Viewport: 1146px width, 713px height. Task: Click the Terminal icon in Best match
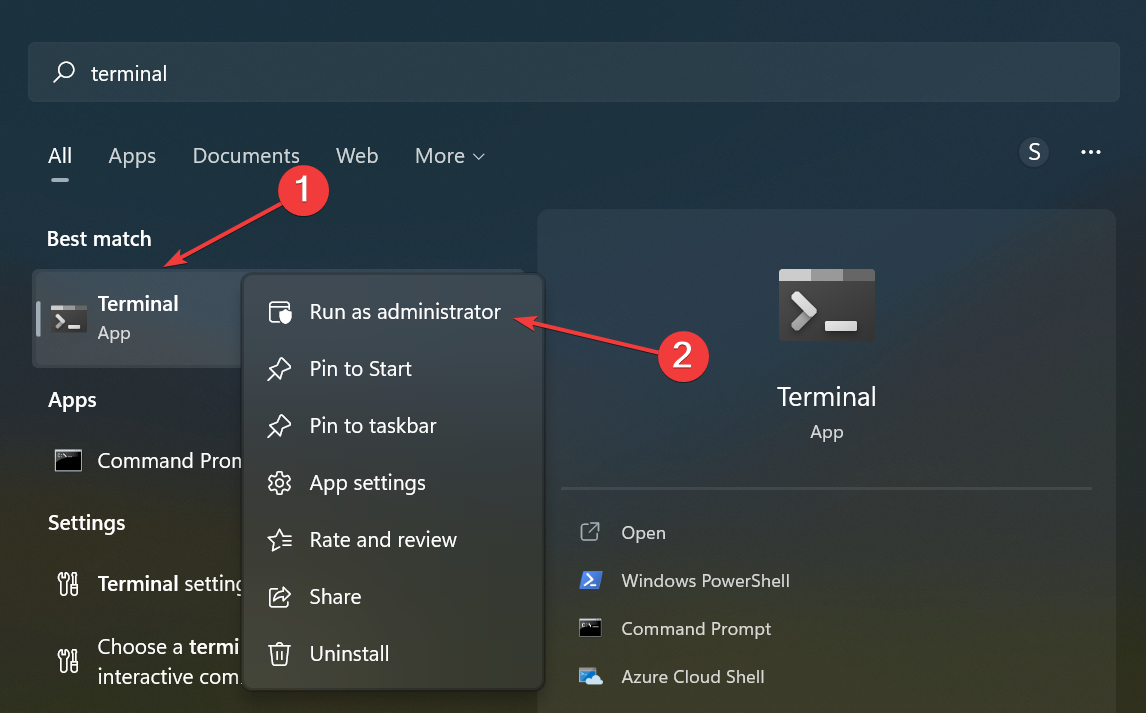coord(69,319)
